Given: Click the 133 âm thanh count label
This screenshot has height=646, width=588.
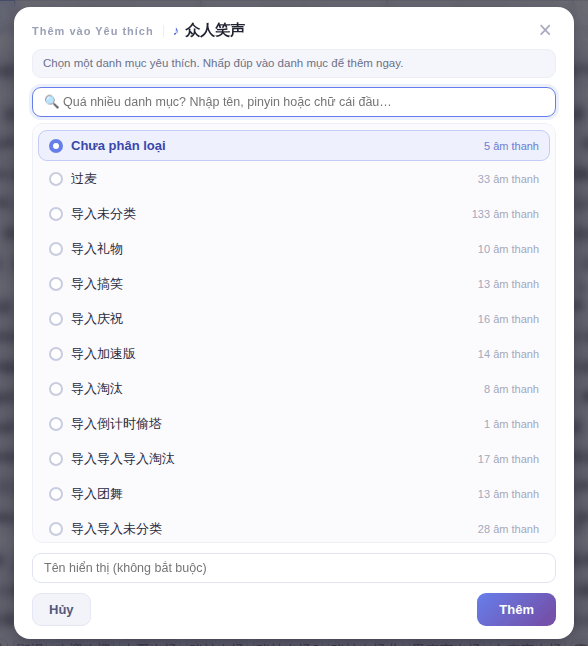Looking at the screenshot, I should click(x=505, y=214).
